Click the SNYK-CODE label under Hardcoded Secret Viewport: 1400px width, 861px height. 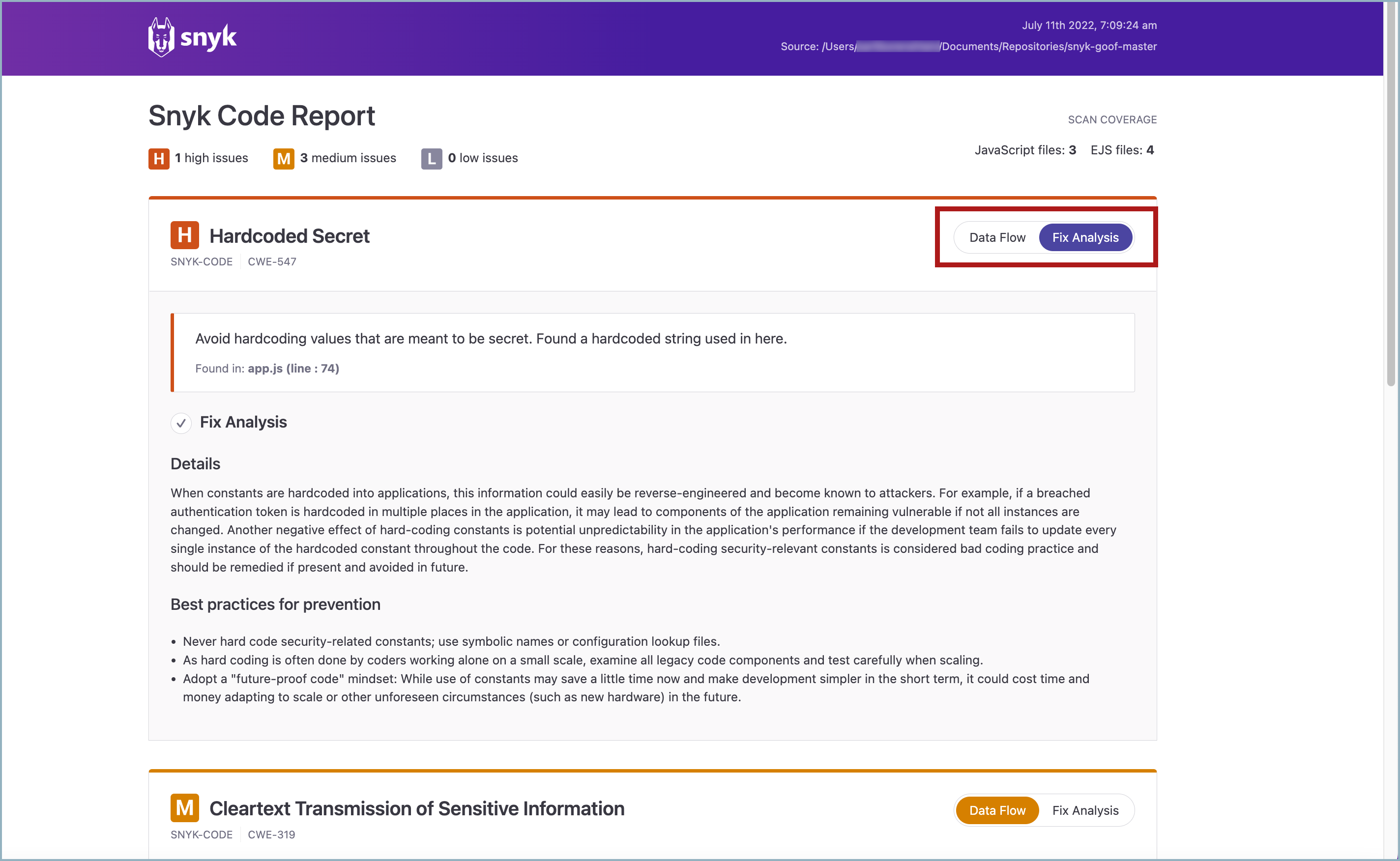[x=201, y=261]
